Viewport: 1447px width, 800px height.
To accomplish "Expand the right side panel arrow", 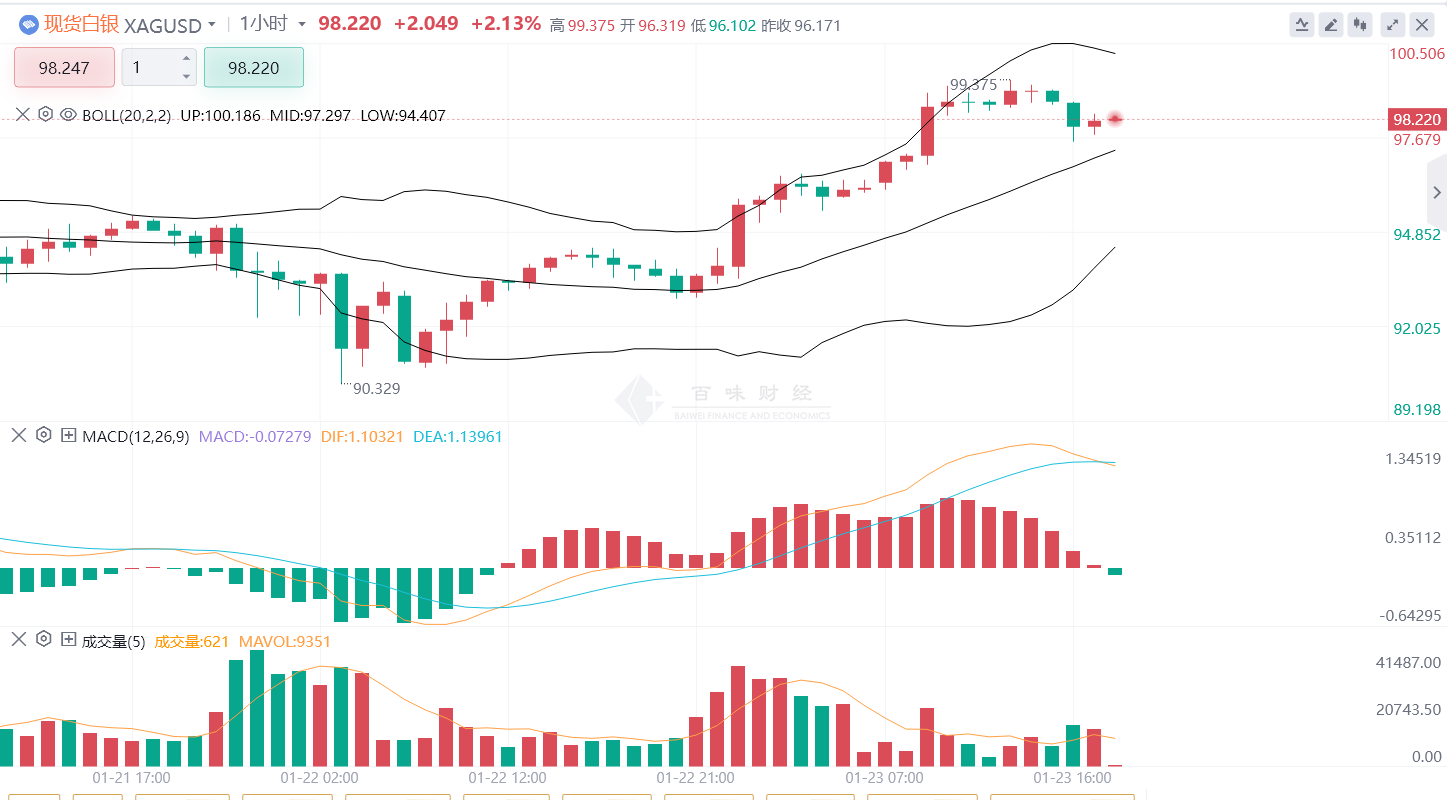I will pyautogui.click(x=1437, y=193).
